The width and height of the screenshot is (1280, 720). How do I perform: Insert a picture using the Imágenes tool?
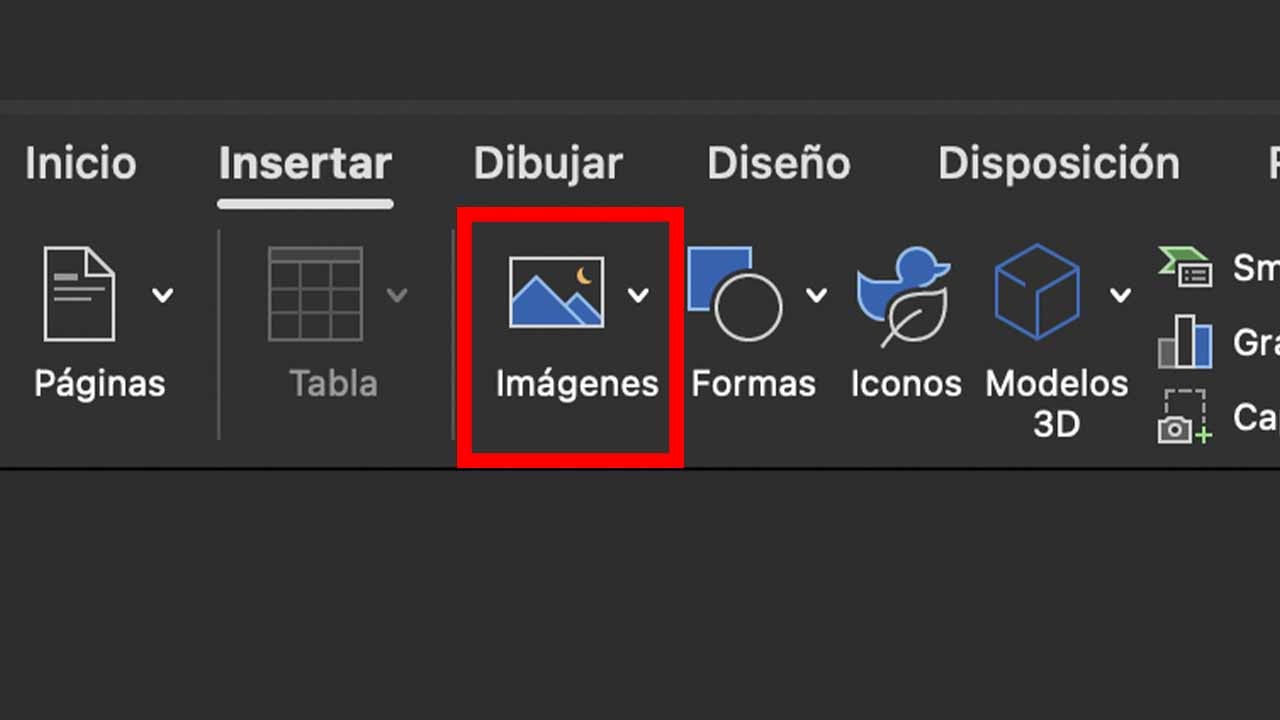click(556, 292)
